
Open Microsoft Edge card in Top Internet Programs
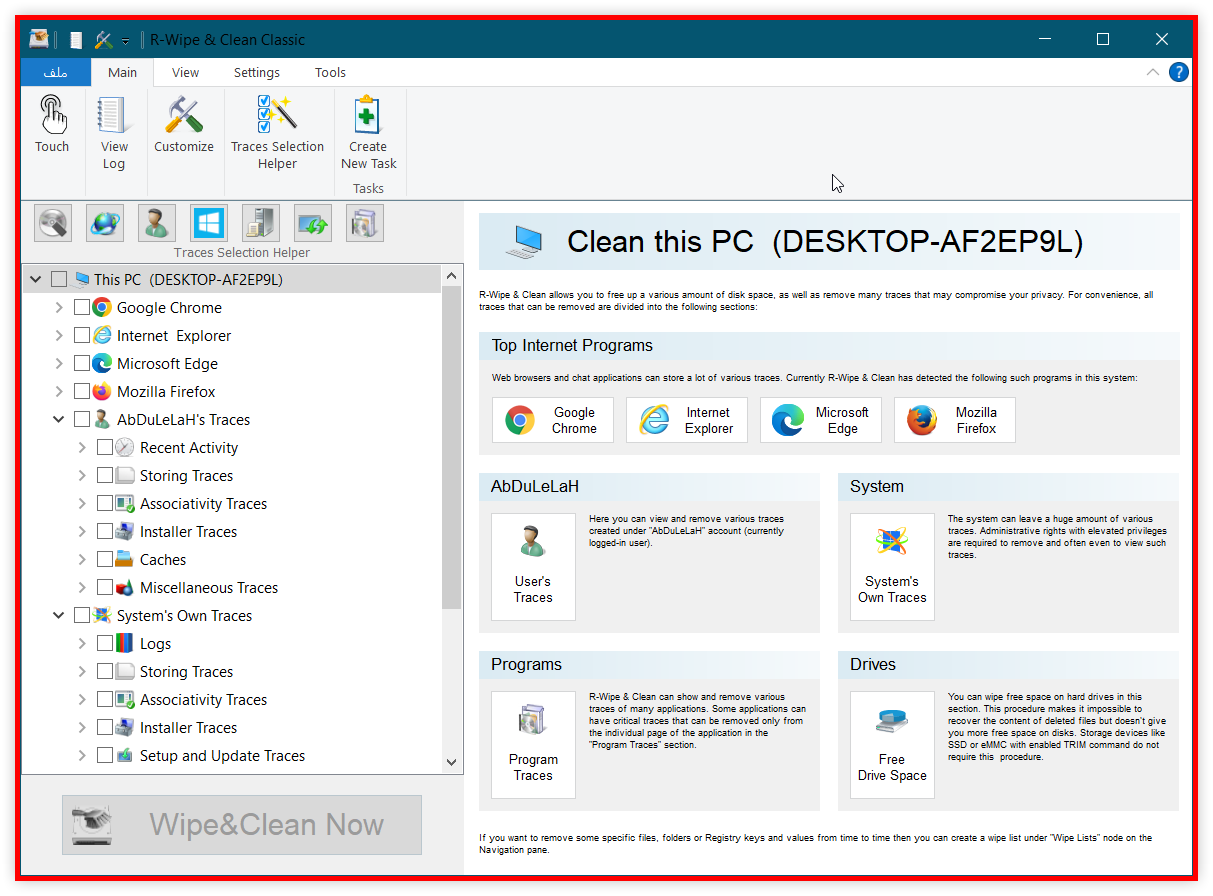(x=821, y=420)
